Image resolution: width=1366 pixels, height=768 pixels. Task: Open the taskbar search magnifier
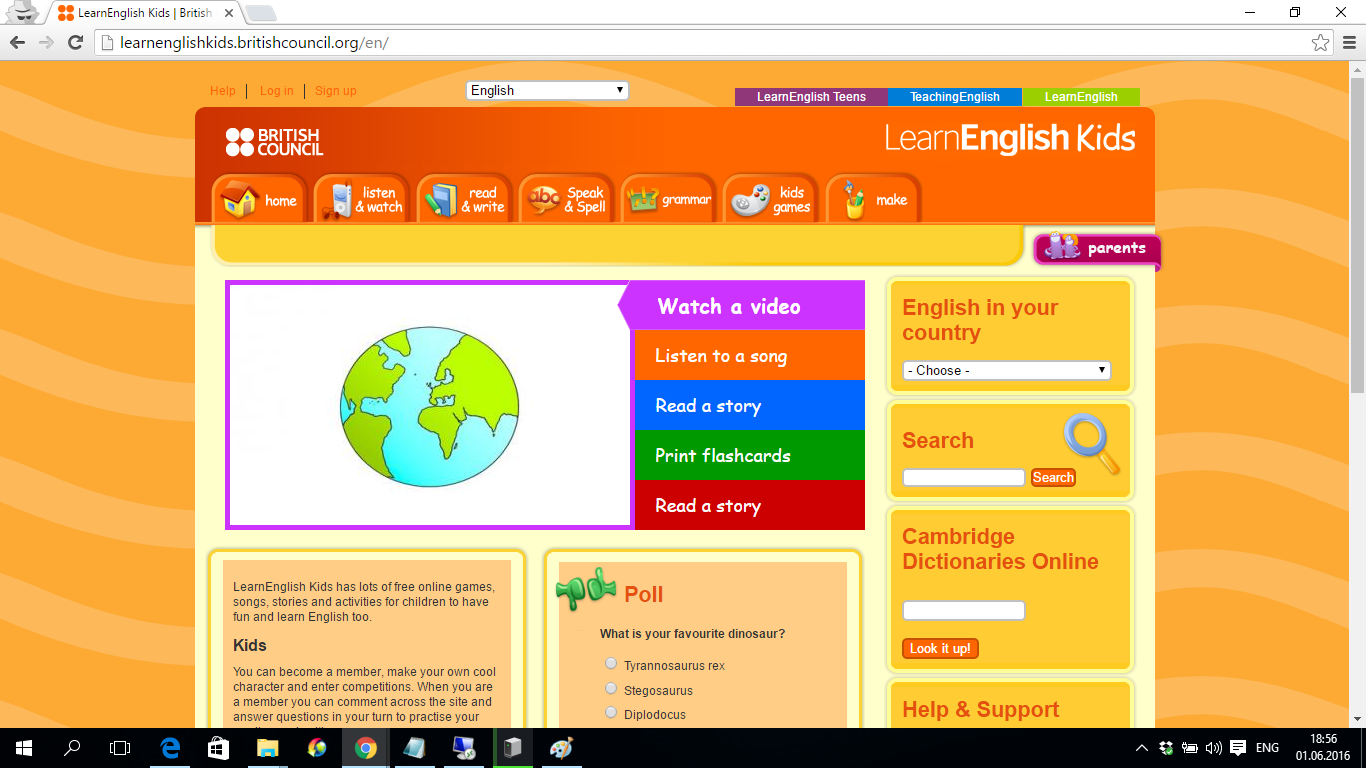(72, 748)
